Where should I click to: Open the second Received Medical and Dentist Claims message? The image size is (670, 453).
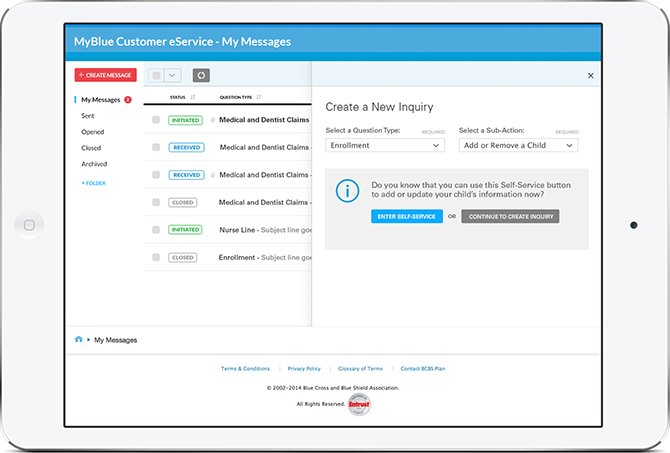[265, 175]
